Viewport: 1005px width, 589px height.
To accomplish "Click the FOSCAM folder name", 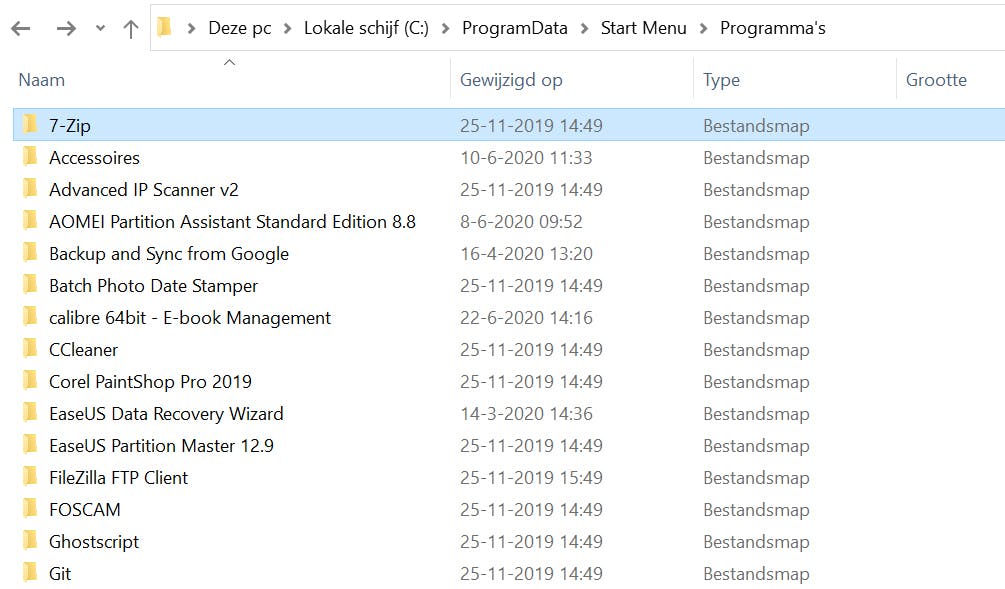I will click(85, 510).
